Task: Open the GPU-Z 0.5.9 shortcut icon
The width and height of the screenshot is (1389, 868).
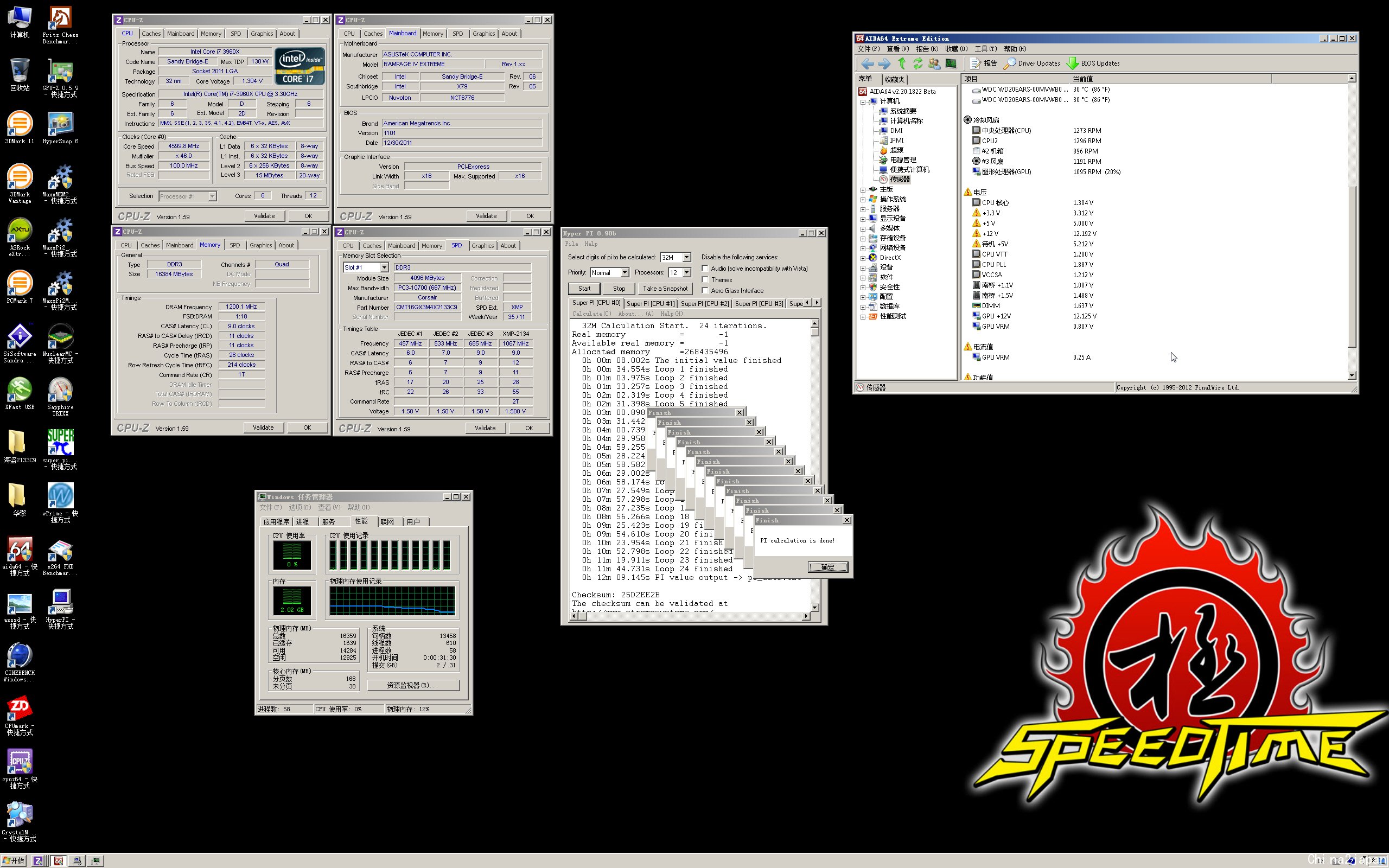Action: tap(60, 78)
